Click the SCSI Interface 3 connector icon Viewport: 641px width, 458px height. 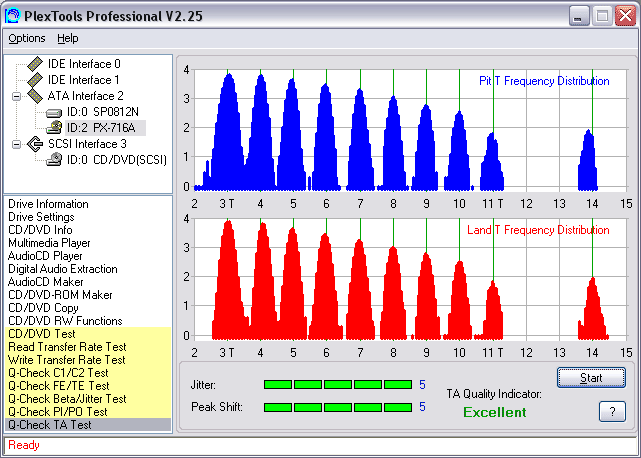coord(35,144)
